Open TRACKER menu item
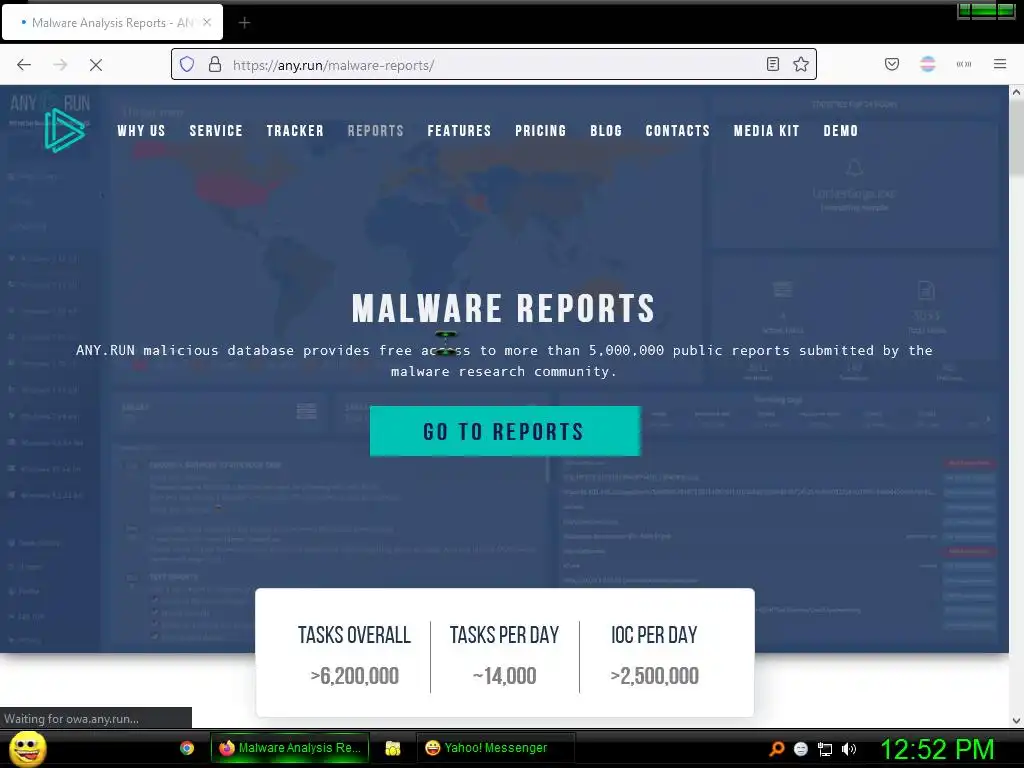Screen dimensions: 1024x768 pyautogui.click(x=295, y=131)
